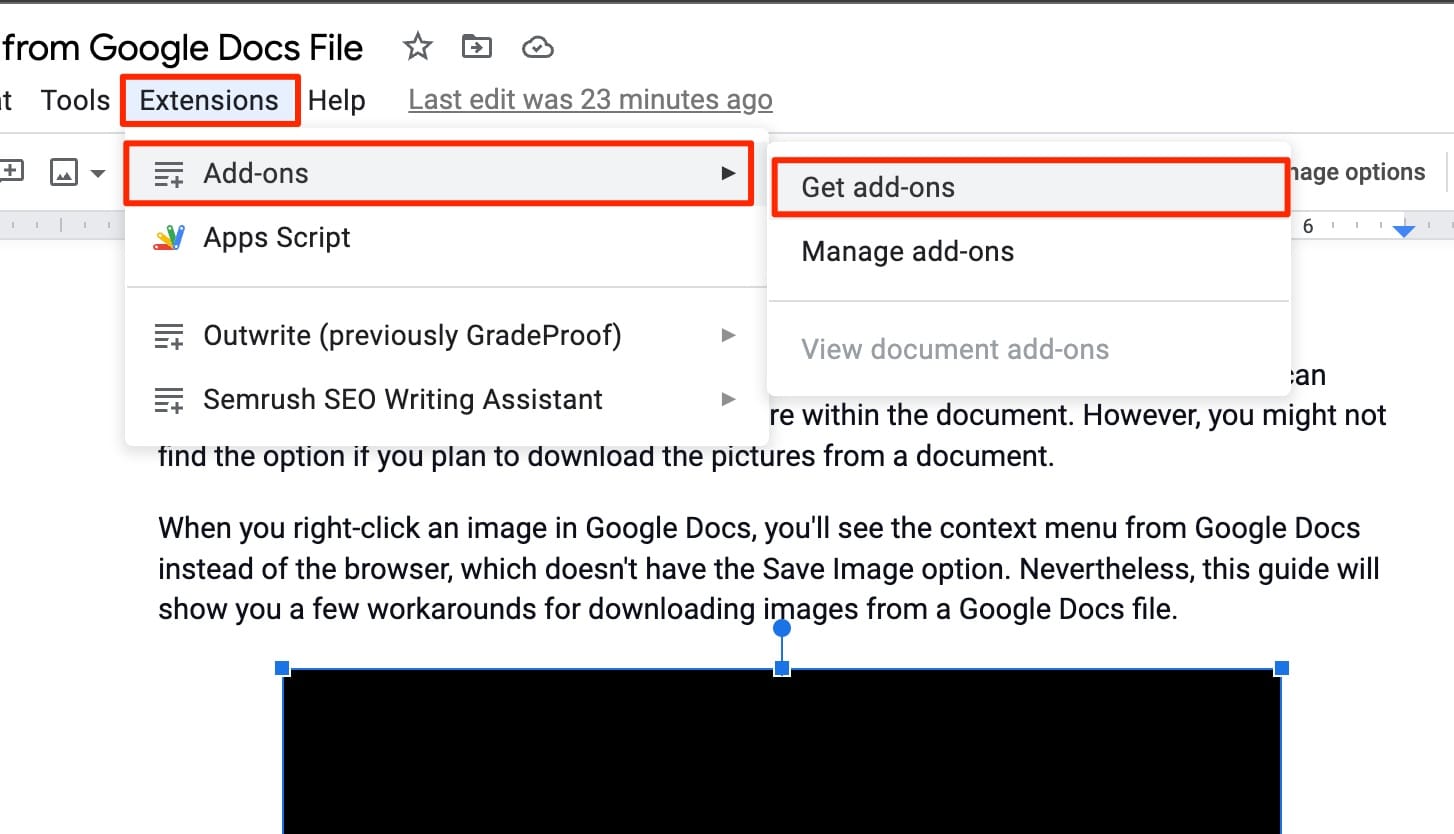Open the dropdown arrow beside the image icon

tap(98, 173)
